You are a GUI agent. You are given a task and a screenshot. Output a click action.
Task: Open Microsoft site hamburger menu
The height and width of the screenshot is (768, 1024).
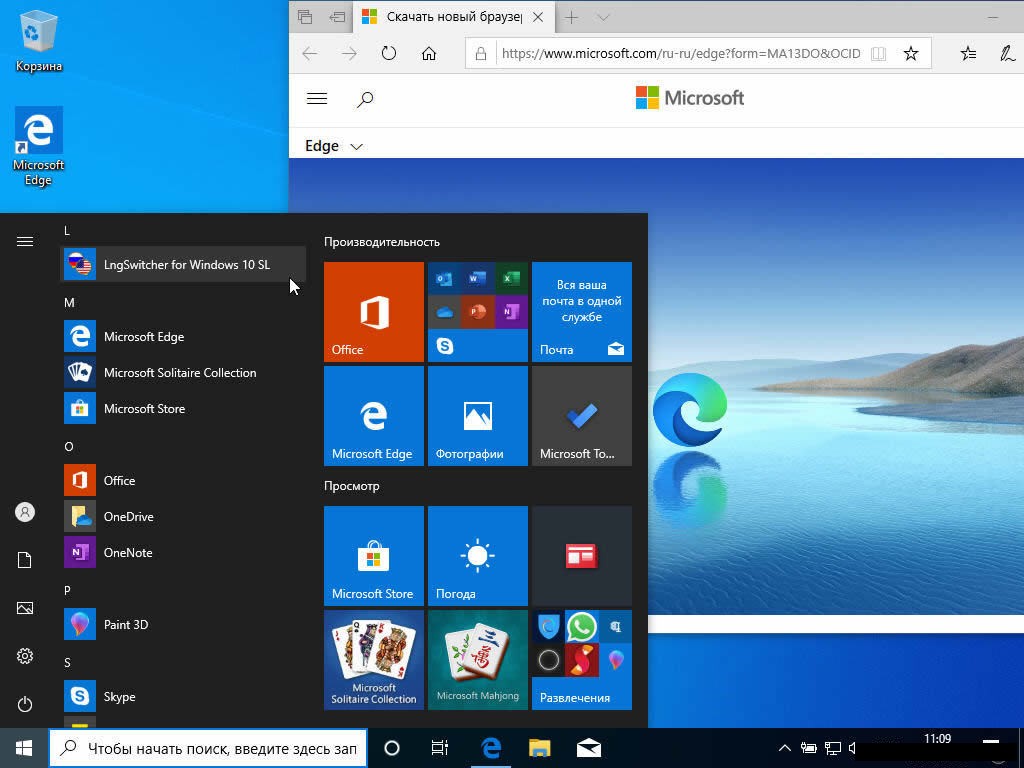[317, 99]
